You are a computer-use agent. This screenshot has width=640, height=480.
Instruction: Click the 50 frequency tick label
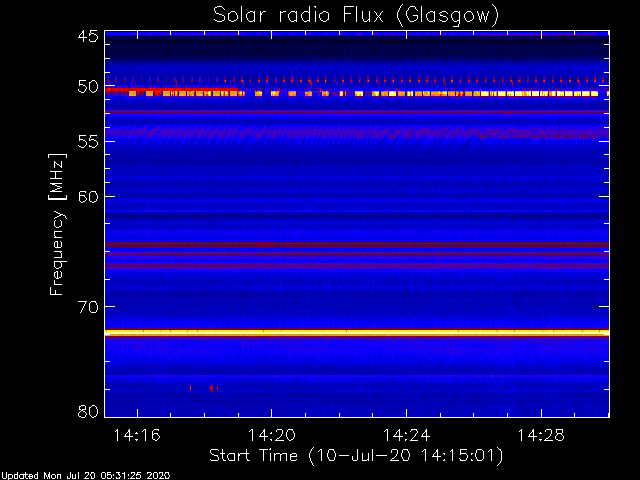(89, 87)
